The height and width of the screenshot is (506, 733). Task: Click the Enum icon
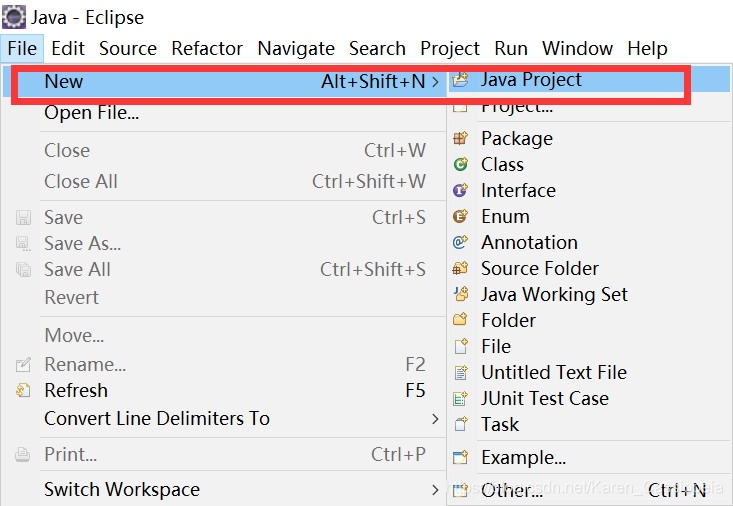(460, 217)
